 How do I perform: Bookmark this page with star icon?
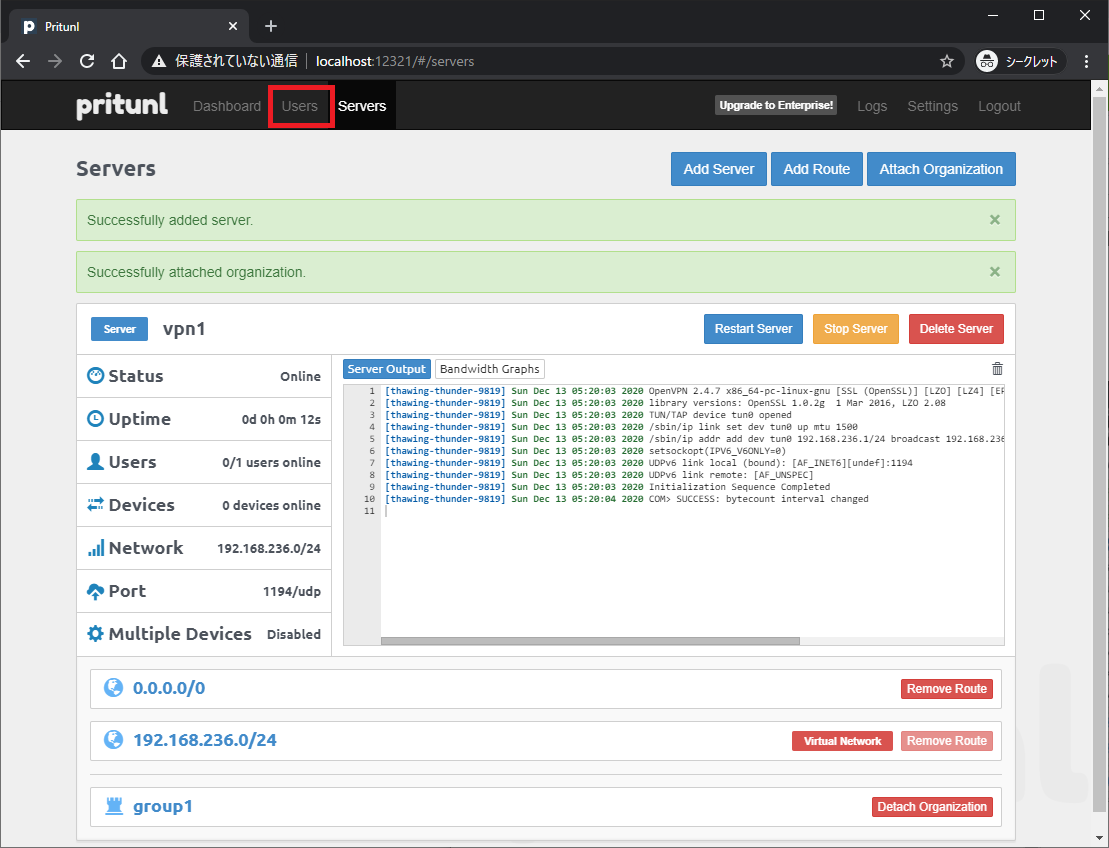click(x=947, y=62)
